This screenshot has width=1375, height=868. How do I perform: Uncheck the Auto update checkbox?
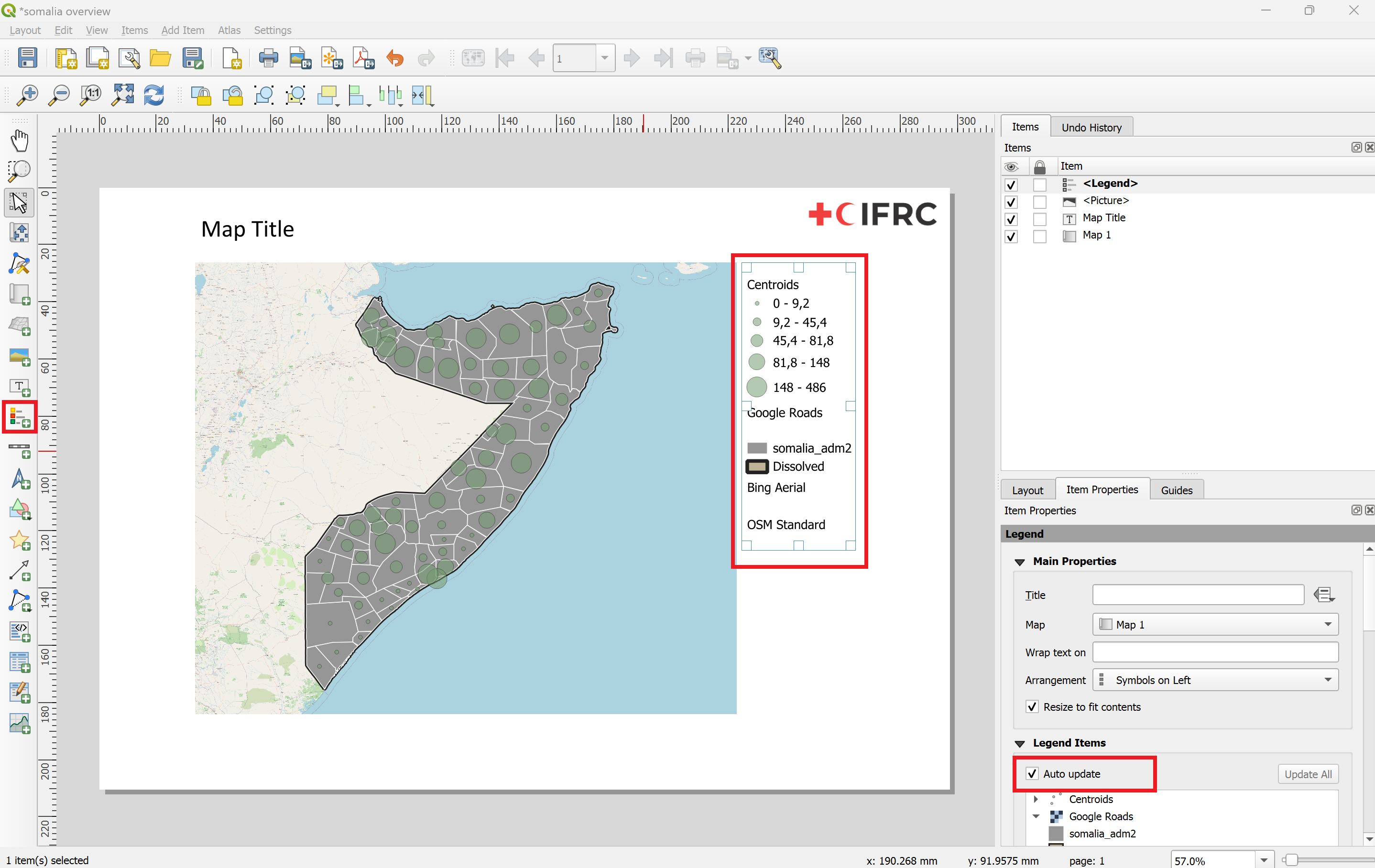point(1031,774)
